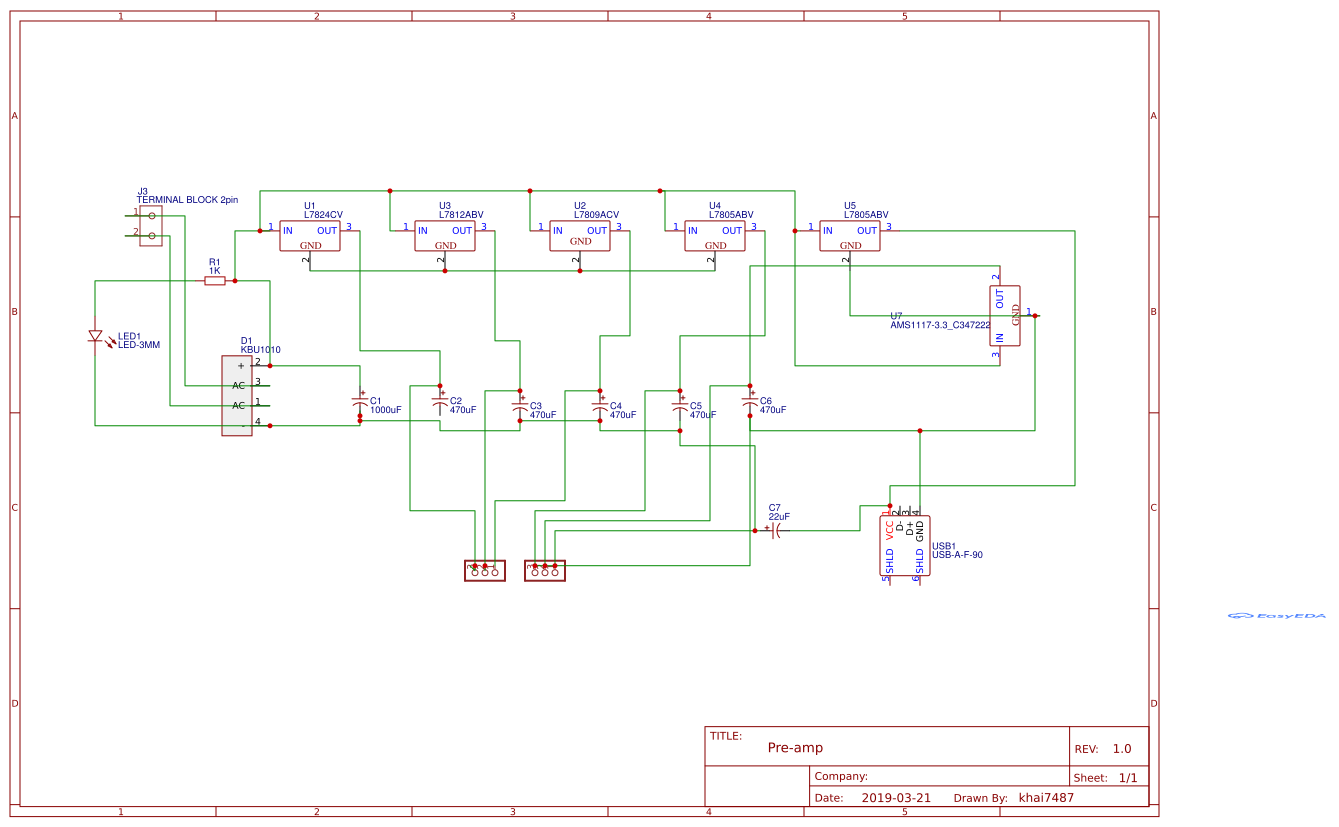
Task: Click resistor R1 1K symbol
Action: coord(214,281)
